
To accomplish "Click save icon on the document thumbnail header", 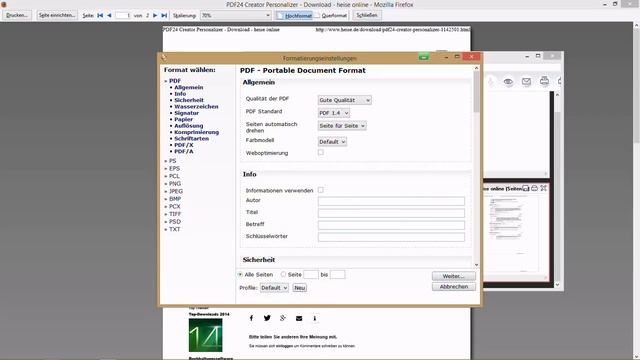I will (x=526, y=188).
